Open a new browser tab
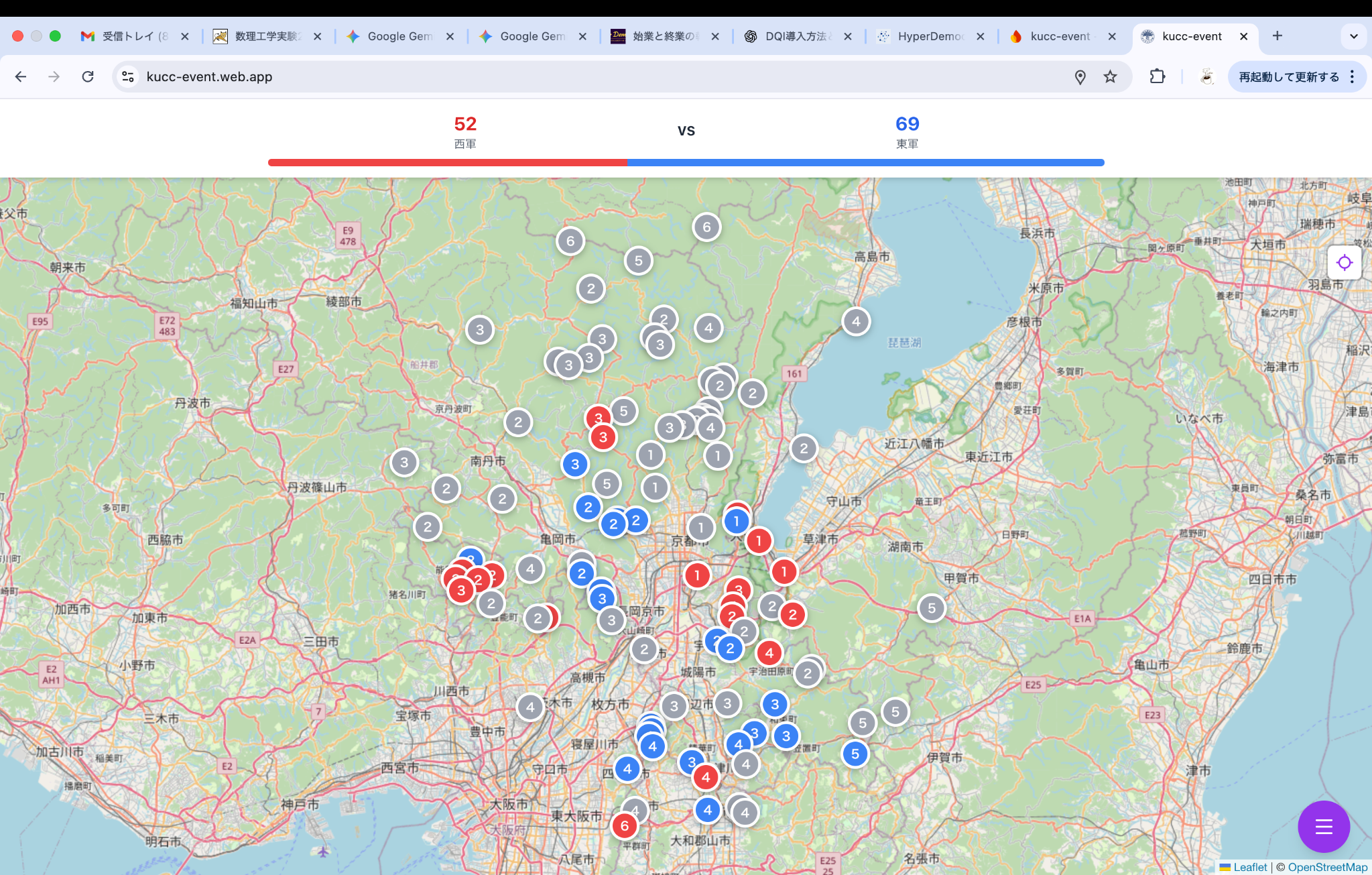 click(x=1277, y=36)
